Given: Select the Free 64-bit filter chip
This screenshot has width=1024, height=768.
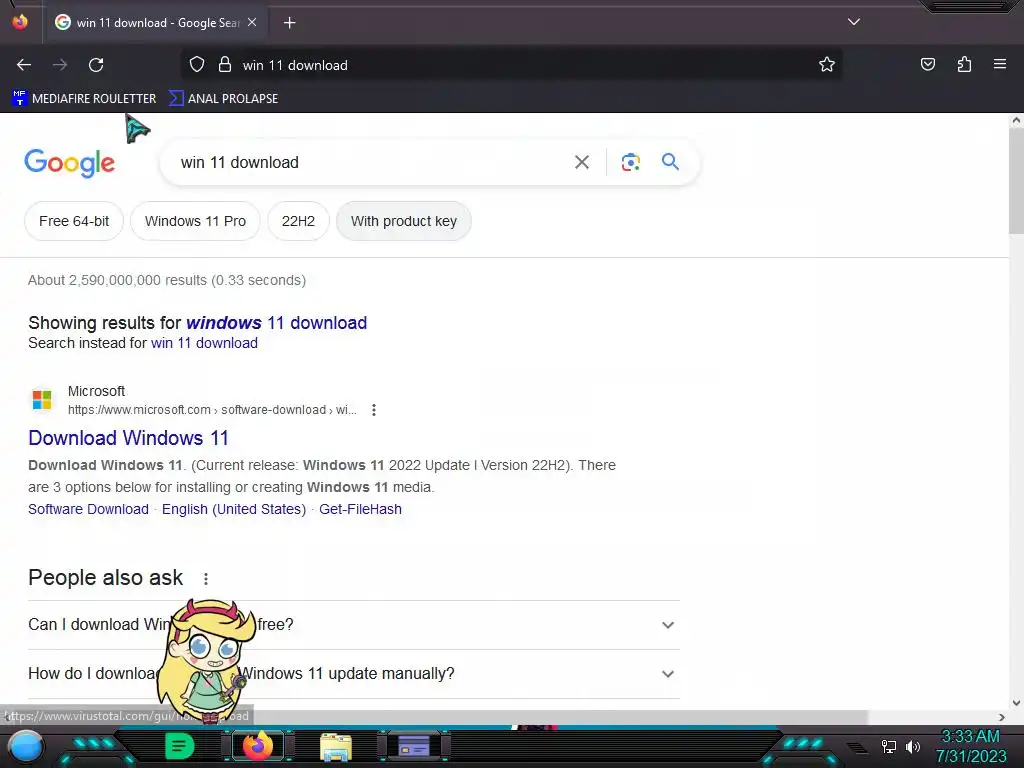Looking at the screenshot, I should tap(74, 221).
